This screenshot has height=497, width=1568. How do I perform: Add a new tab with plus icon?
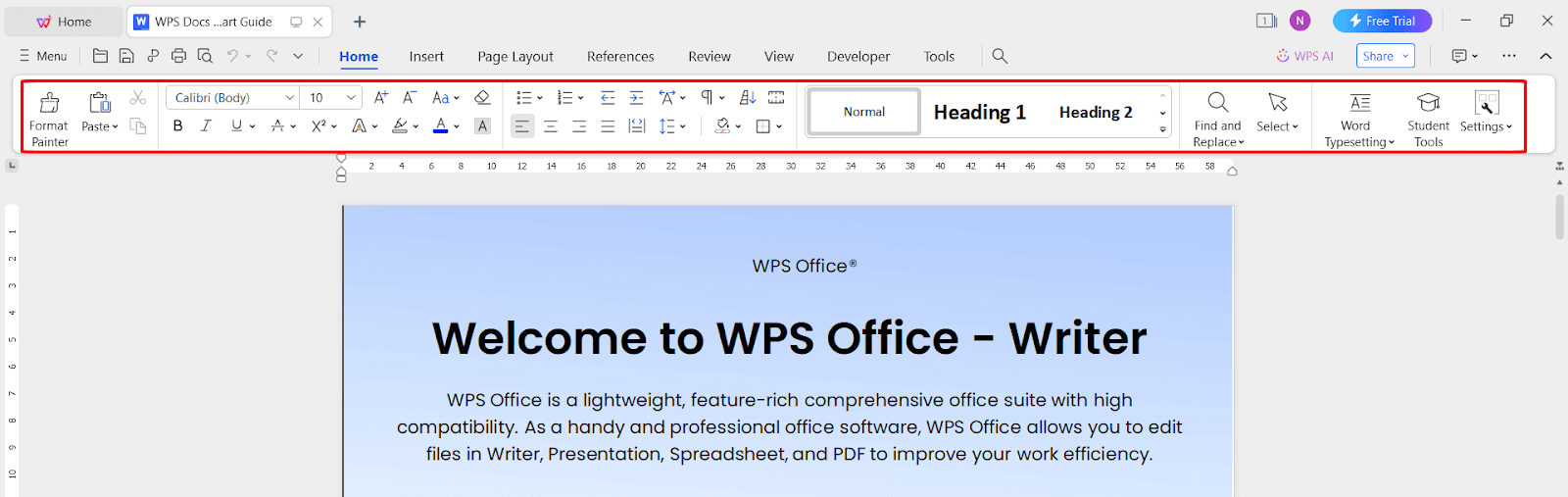coord(360,22)
